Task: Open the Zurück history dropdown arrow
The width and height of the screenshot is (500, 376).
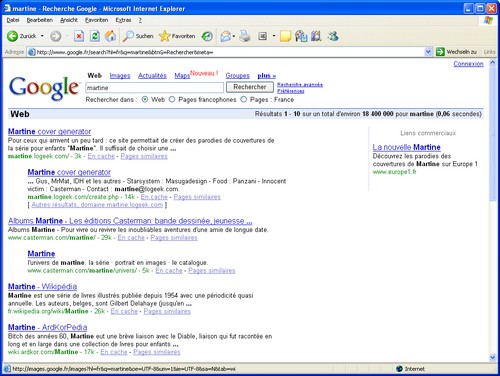Action: coord(42,36)
